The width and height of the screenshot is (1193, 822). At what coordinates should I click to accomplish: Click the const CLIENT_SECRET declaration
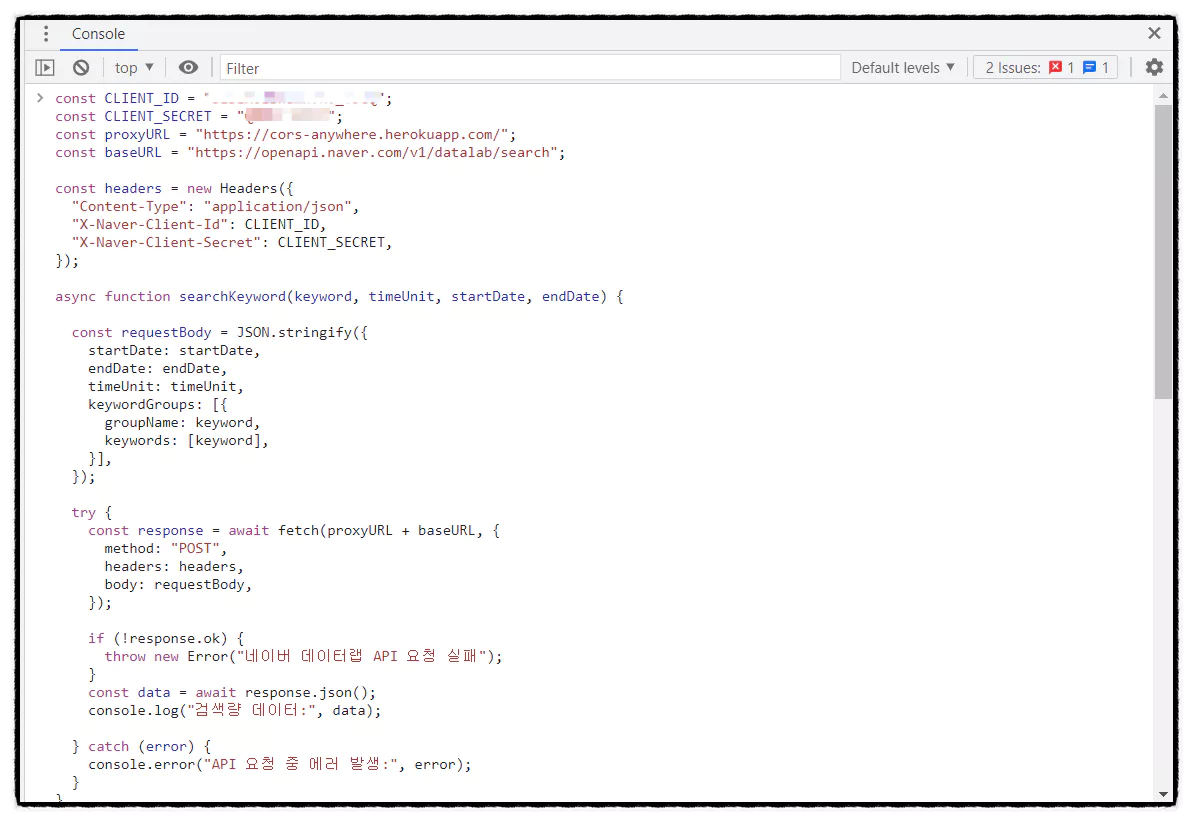point(199,116)
